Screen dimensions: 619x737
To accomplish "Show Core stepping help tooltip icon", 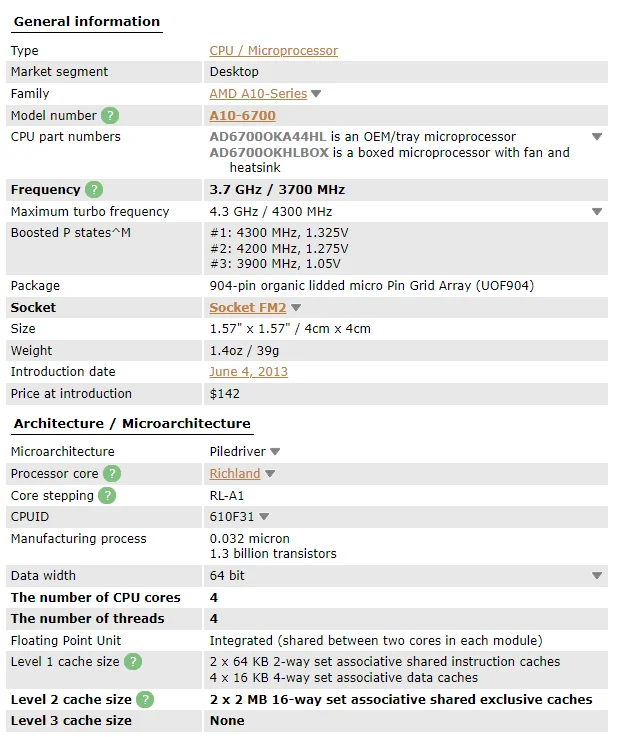I will pos(107,495).
